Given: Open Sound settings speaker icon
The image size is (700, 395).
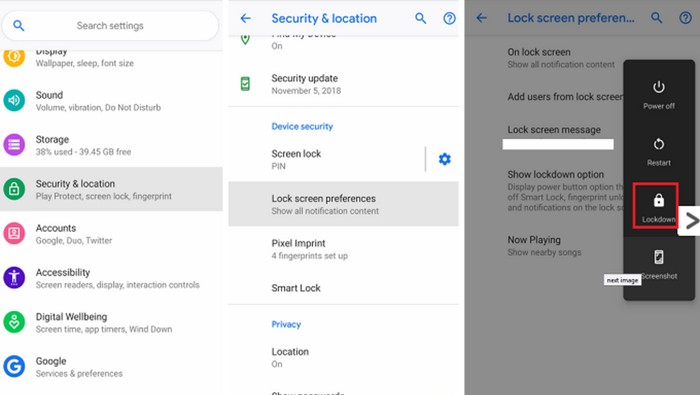Looking at the screenshot, I should (14, 100).
